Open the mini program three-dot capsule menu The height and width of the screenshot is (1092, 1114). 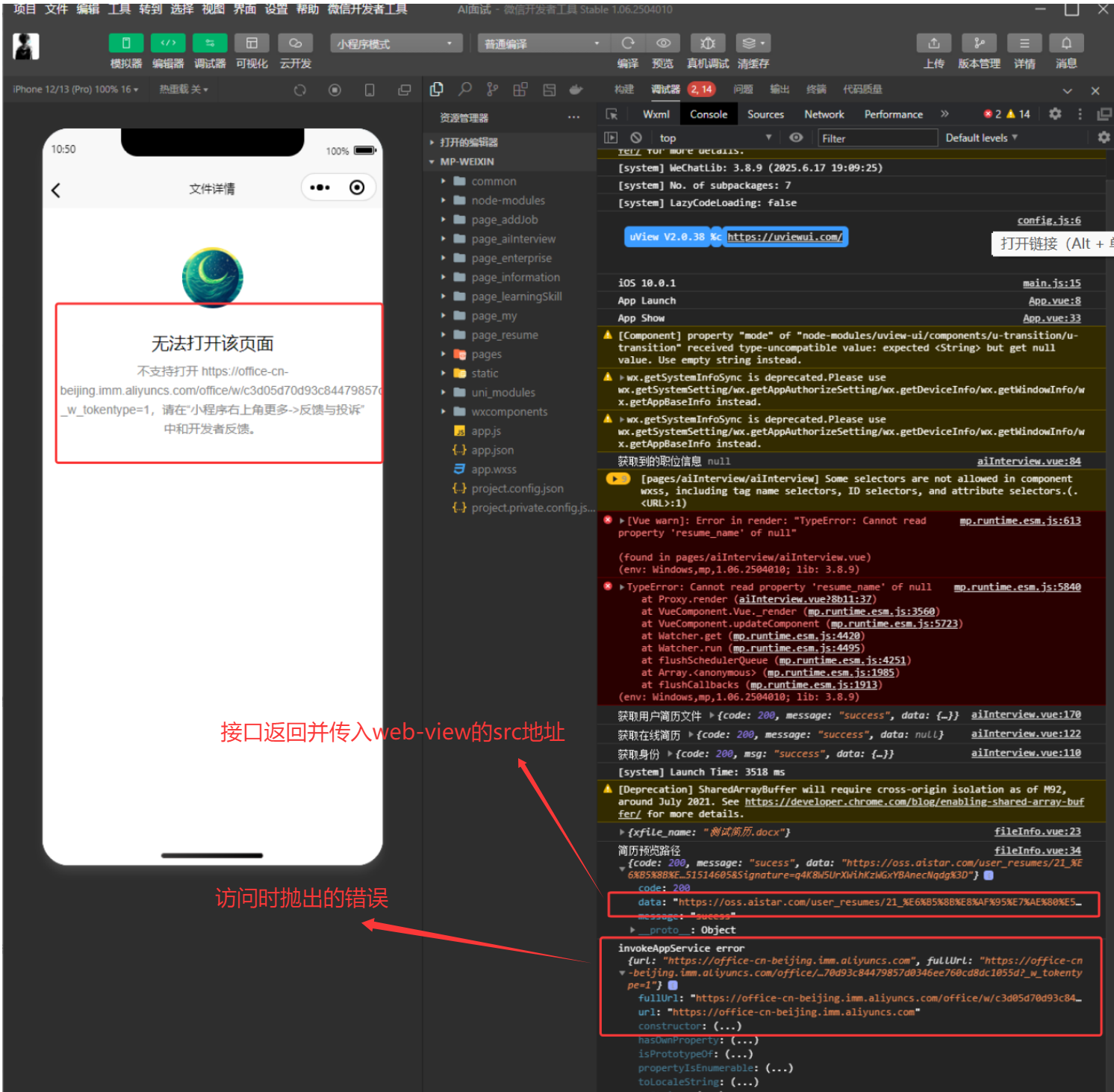coord(320,187)
